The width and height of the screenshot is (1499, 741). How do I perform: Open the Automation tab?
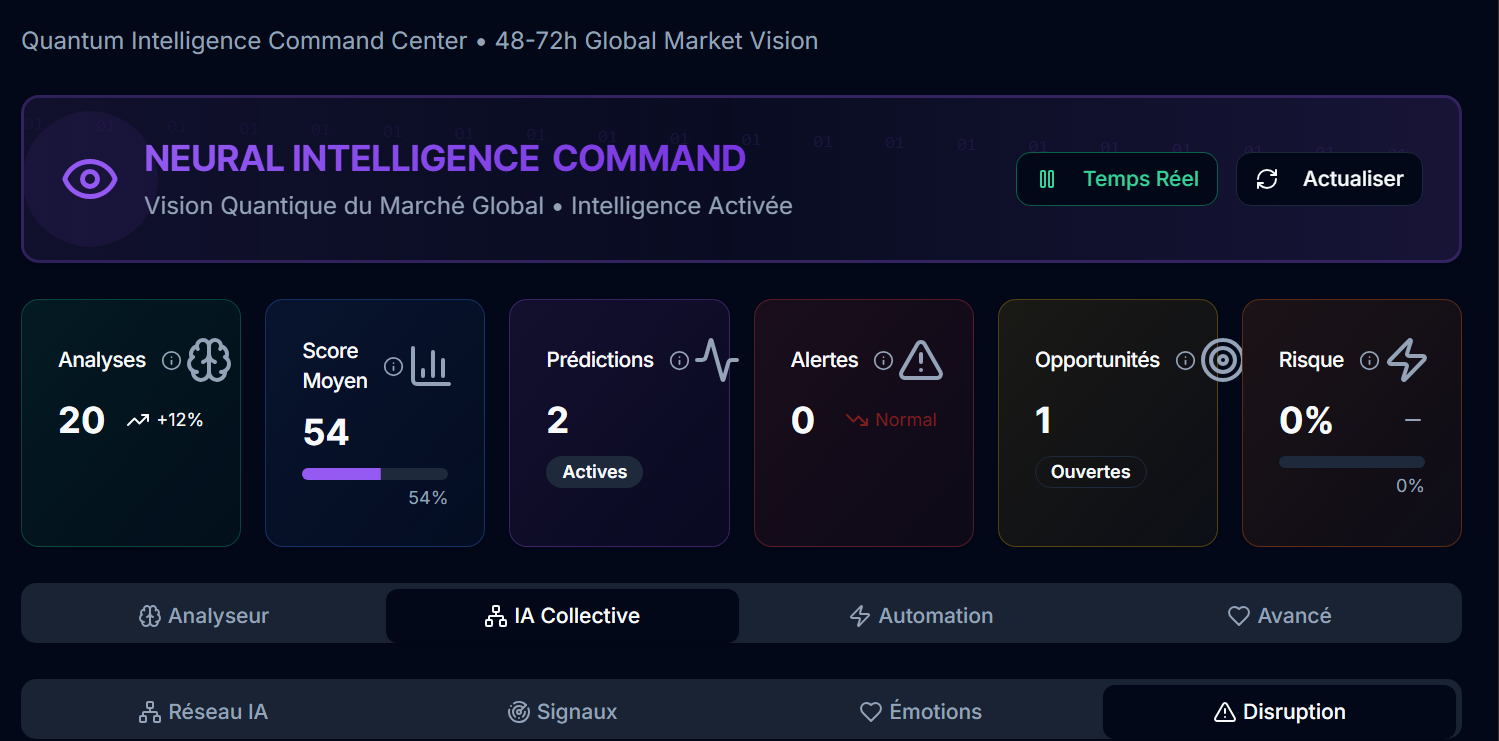click(x=921, y=616)
